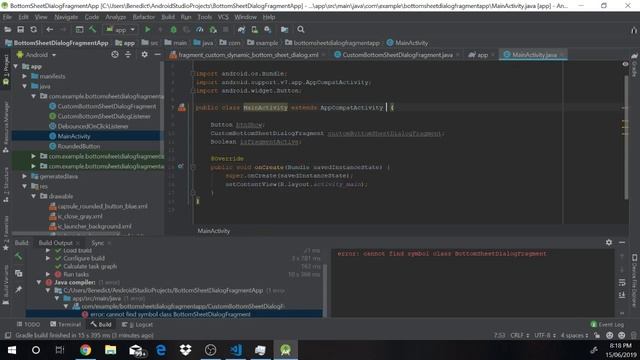This screenshot has width=640, height=360.
Task: Click the Windows Start button
Action: (x=12, y=350)
